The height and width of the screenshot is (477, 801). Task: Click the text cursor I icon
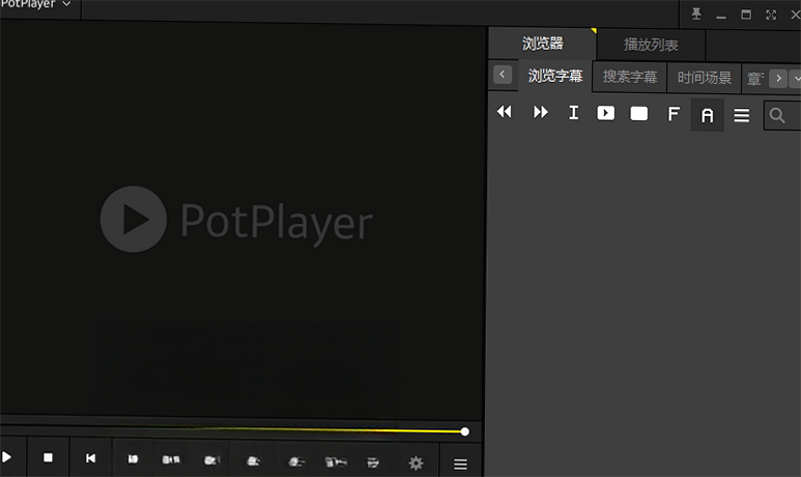pyautogui.click(x=574, y=112)
